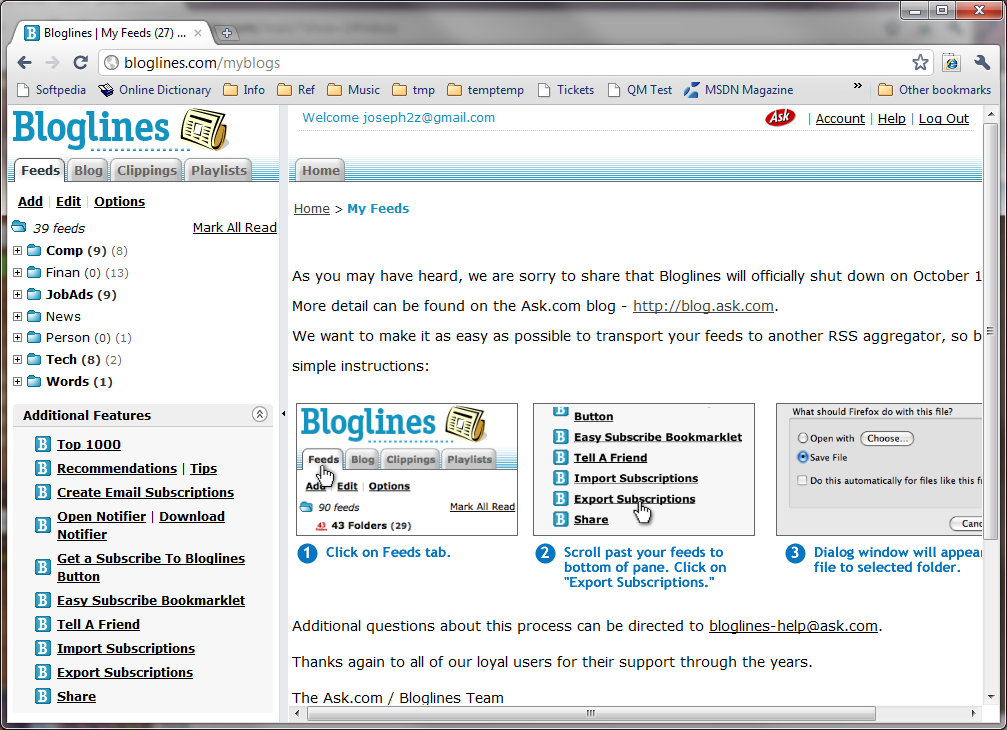Reload the Bloglines page
1007x730 pixels.
coord(80,62)
